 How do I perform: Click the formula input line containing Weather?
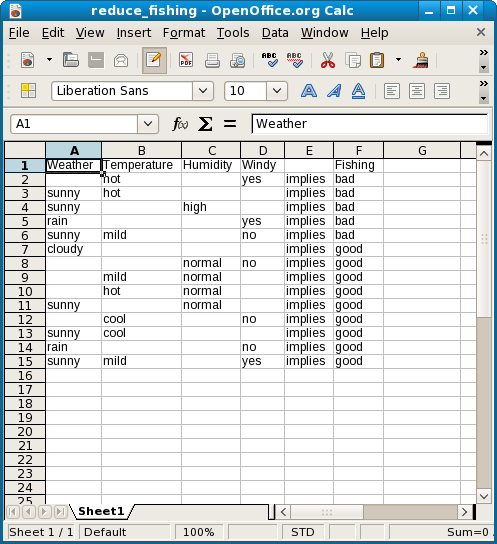point(370,124)
